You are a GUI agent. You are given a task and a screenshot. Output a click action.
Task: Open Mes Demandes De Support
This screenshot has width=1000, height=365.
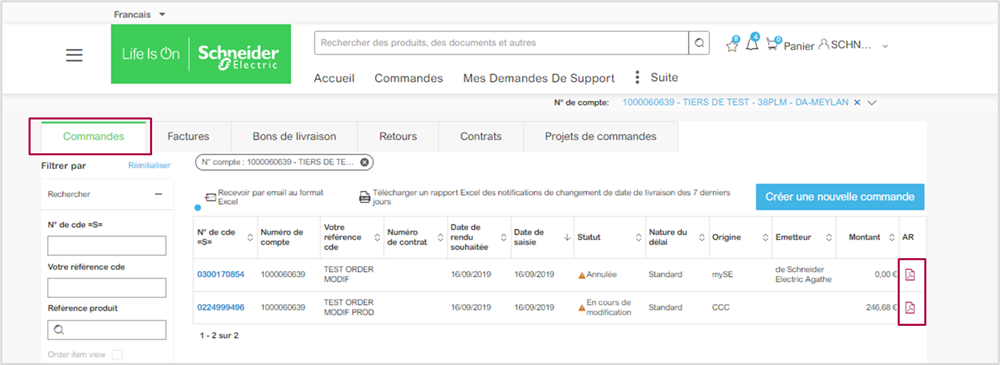(539, 78)
